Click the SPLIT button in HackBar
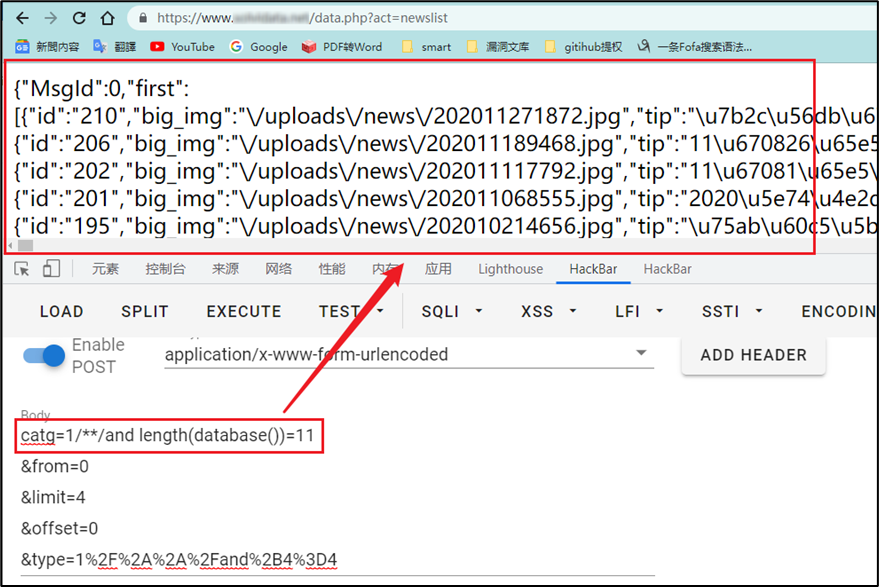This screenshot has width=879, height=587. coord(145,312)
